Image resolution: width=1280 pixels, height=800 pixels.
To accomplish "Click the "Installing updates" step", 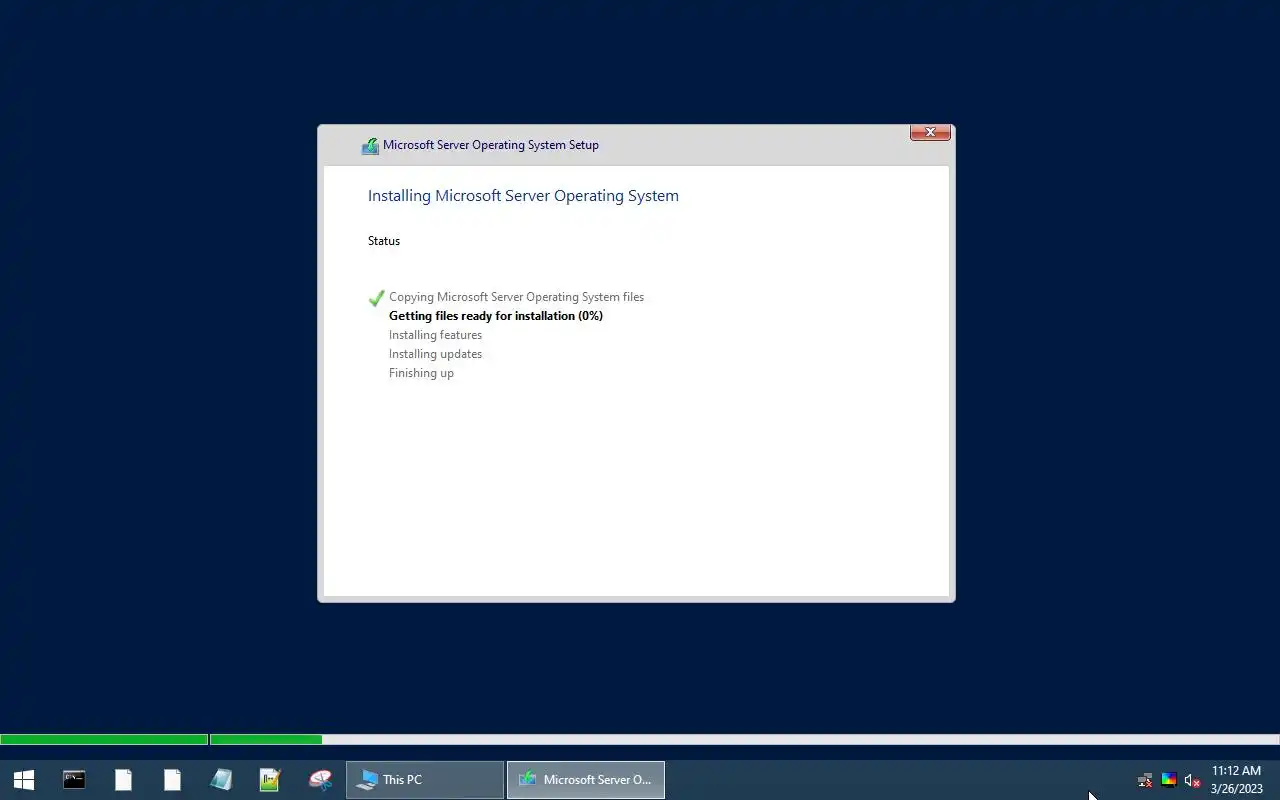I will coord(435,354).
